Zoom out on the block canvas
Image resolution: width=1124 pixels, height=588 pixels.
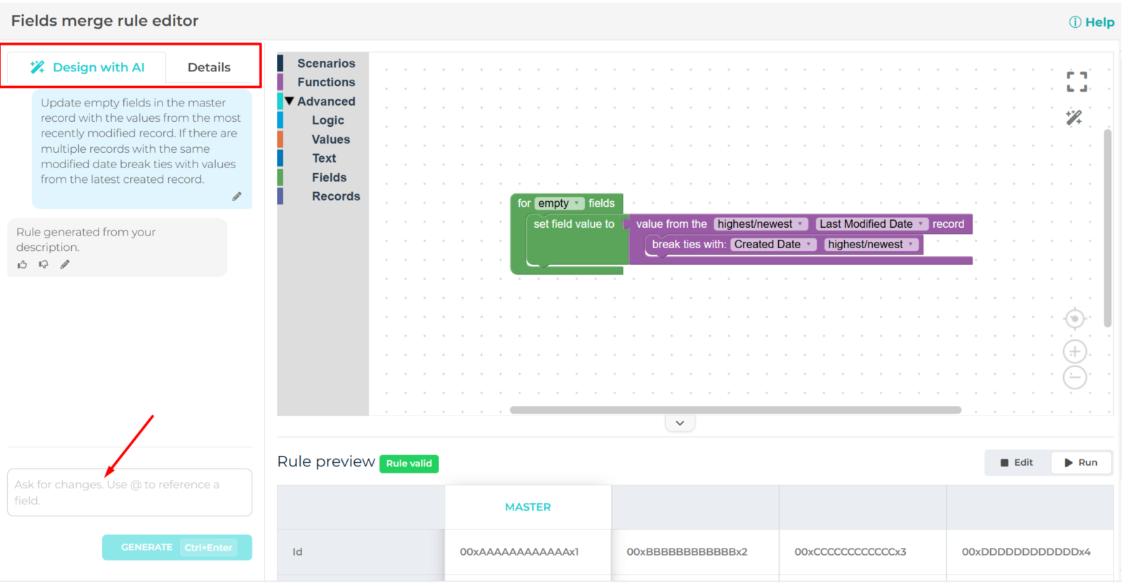(x=1075, y=377)
